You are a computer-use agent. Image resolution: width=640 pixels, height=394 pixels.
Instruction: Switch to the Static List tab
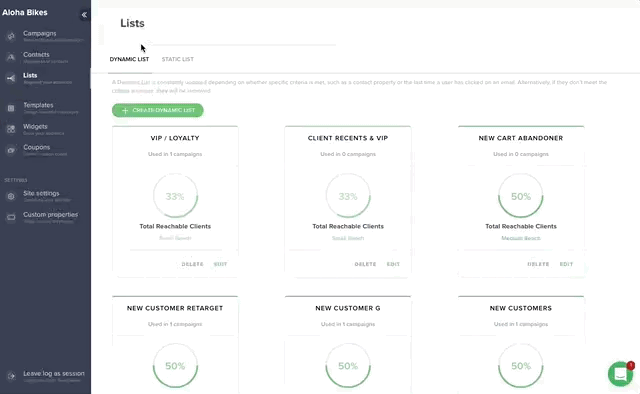178,59
